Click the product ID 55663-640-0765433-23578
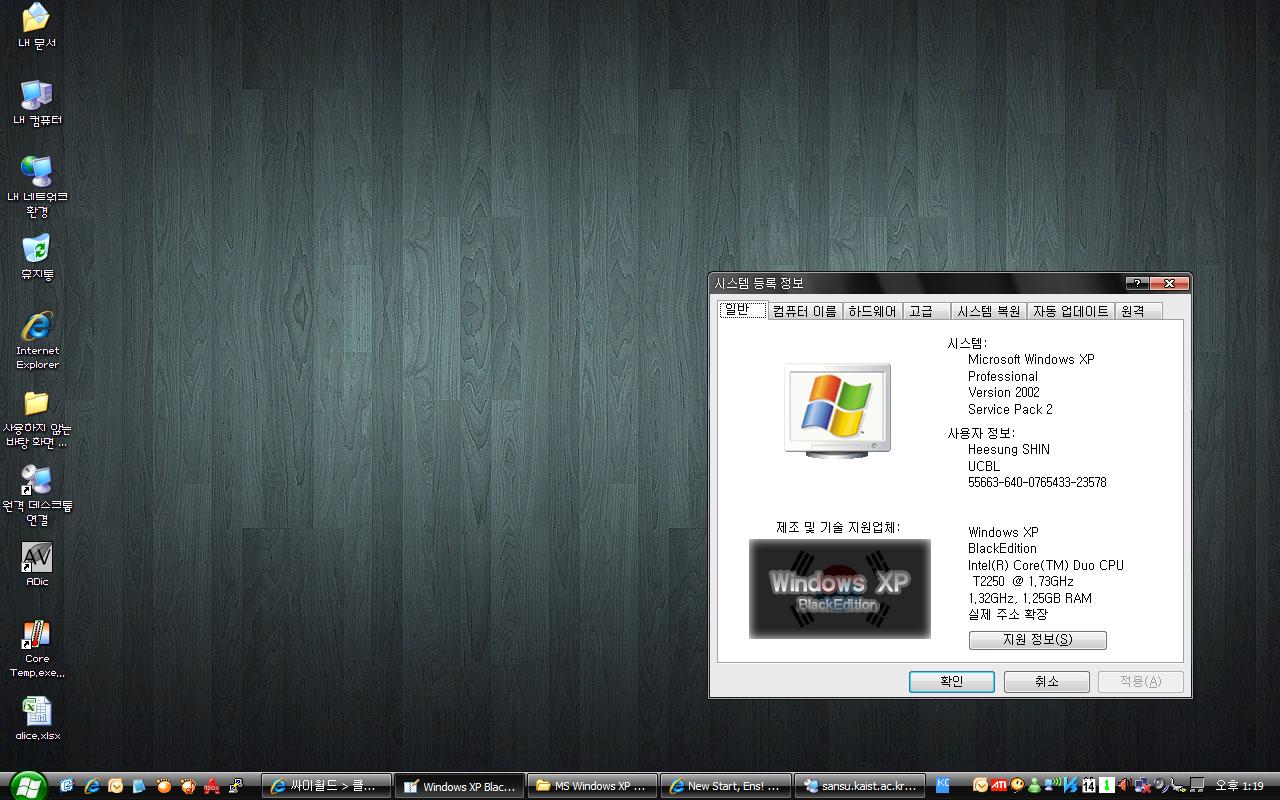The height and width of the screenshot is (800, 1280). coord(1037,483)
